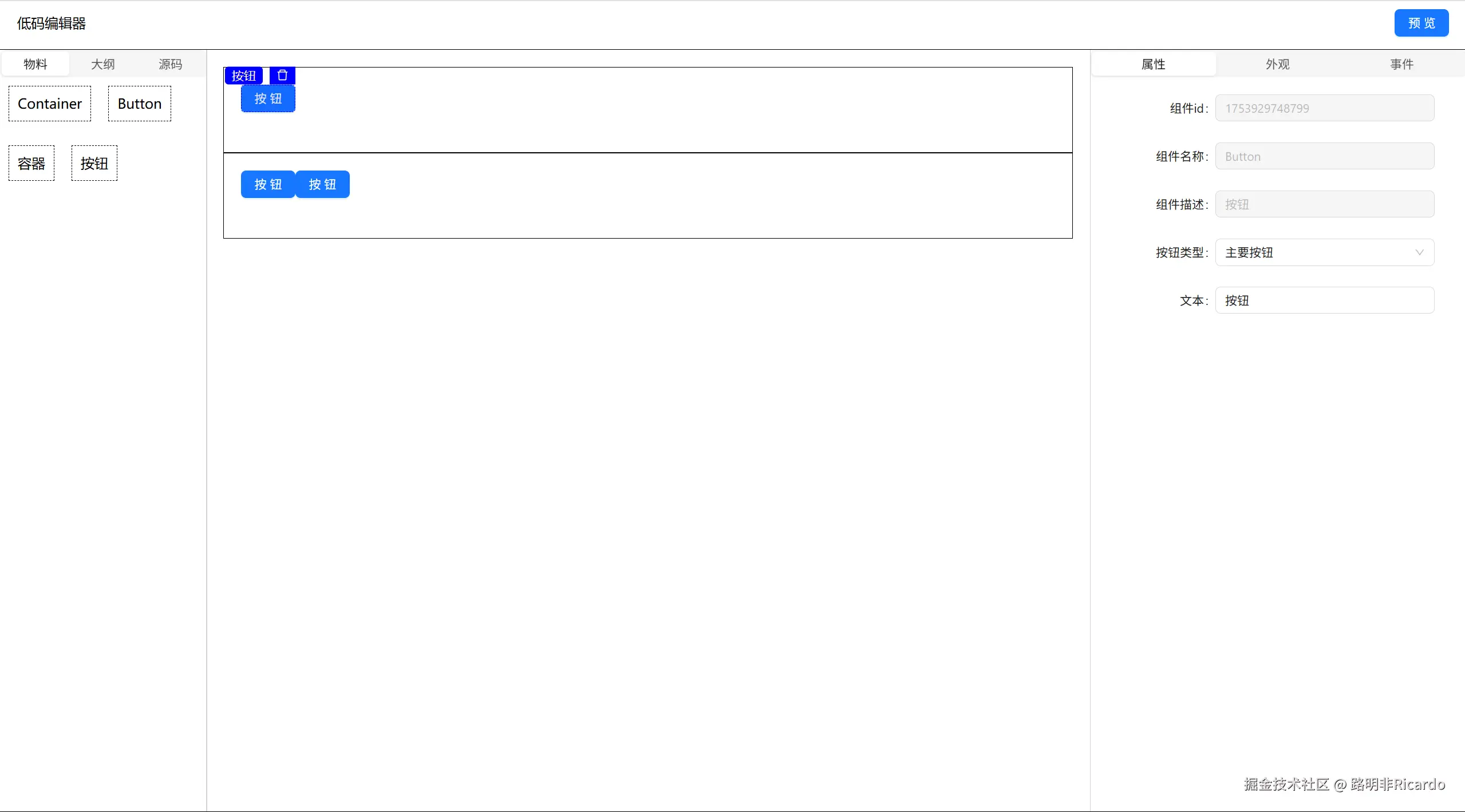The height and width of the screenshot is (812, 1465).
Task: Open the 源码 tab
Action: (171, 64)
